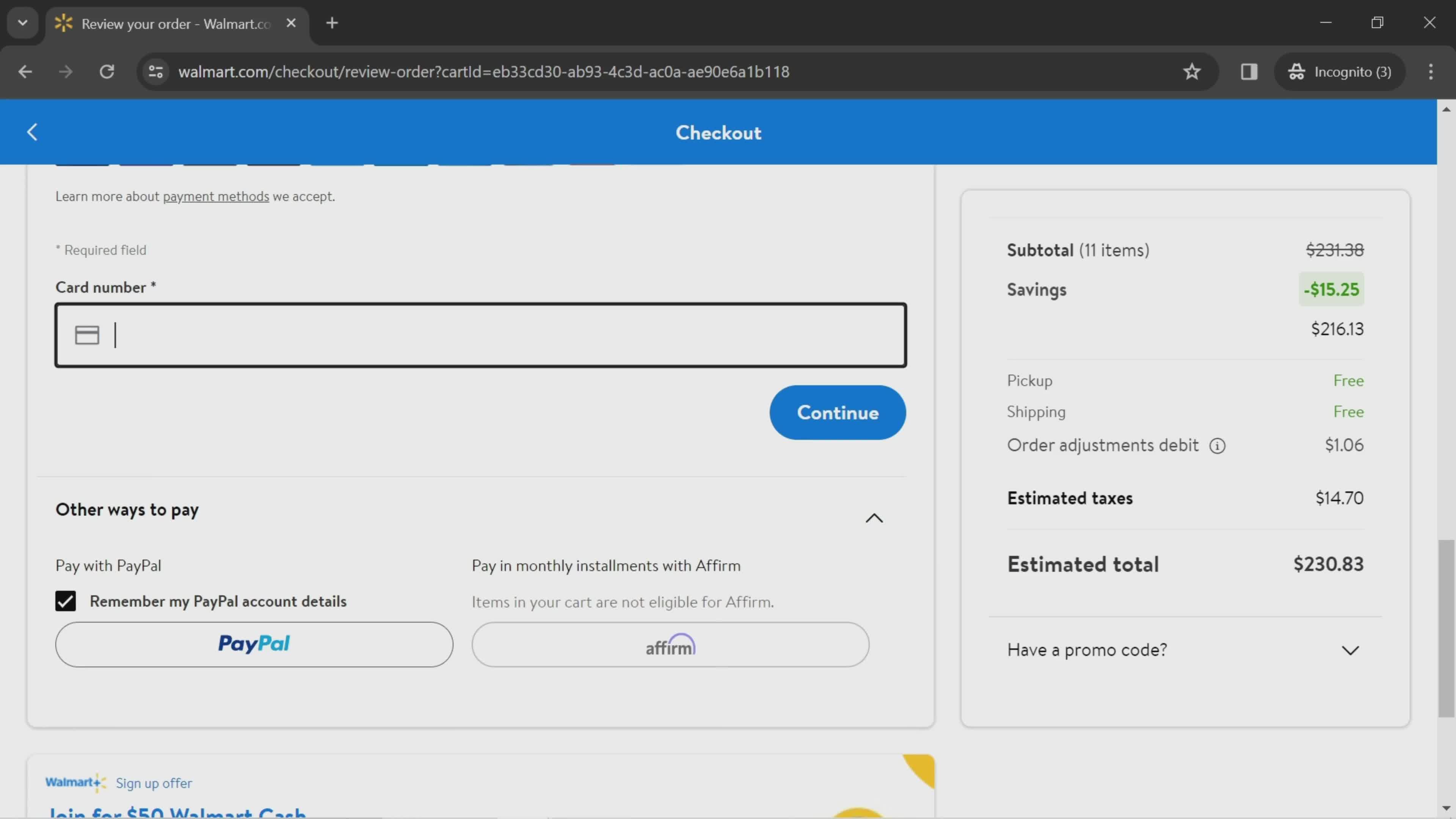Bookmark this page with the star icon

pyautogui.click(x=1191, y=72)
